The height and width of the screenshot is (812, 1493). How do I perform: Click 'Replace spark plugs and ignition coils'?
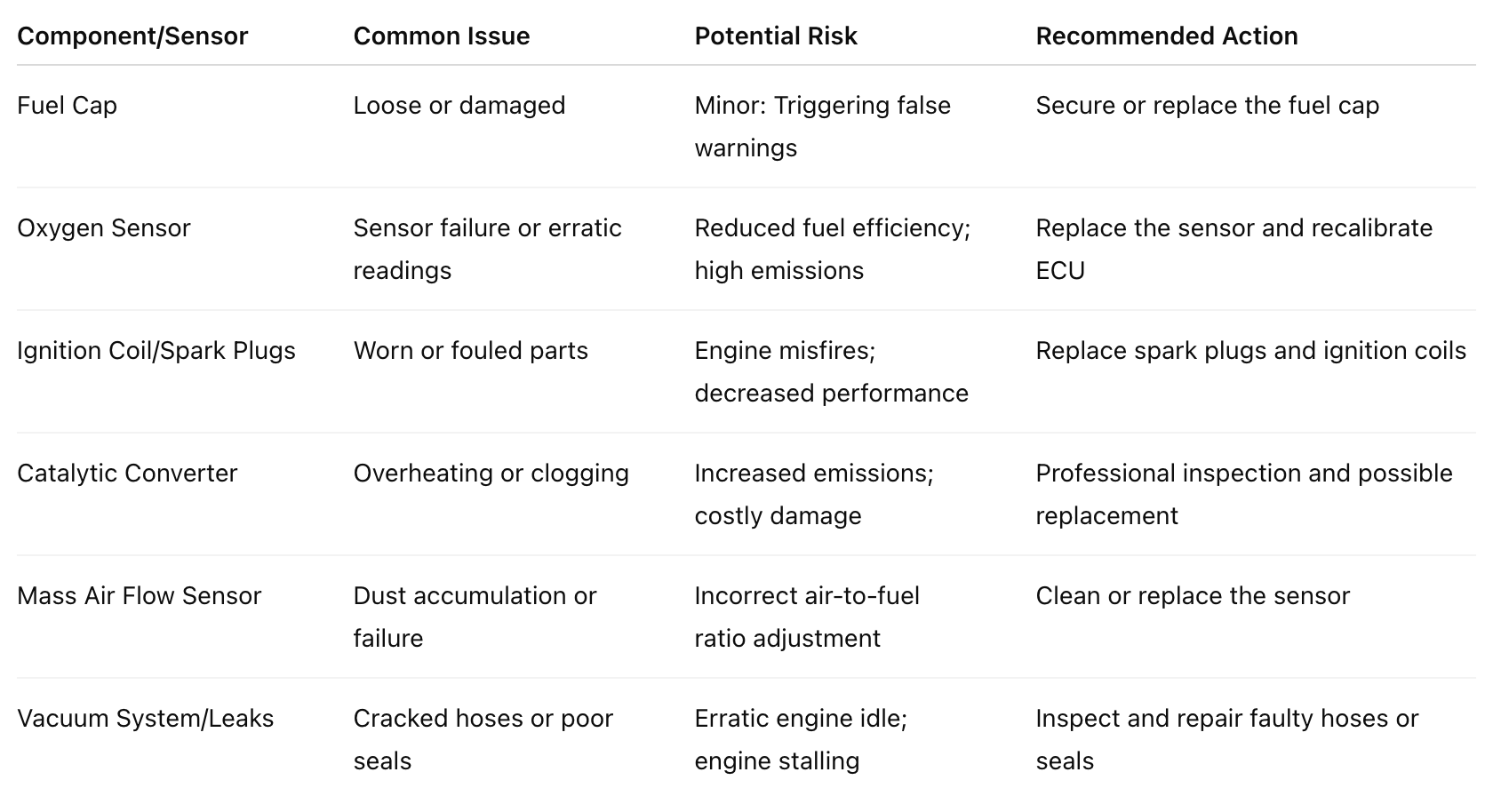click(x=1251, y=351)
